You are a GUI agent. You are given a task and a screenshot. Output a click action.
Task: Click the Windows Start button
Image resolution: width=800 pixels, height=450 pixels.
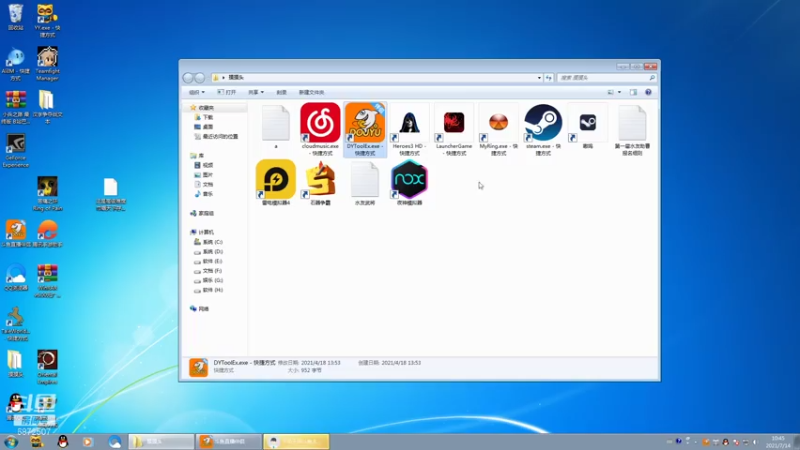[11, 442]
